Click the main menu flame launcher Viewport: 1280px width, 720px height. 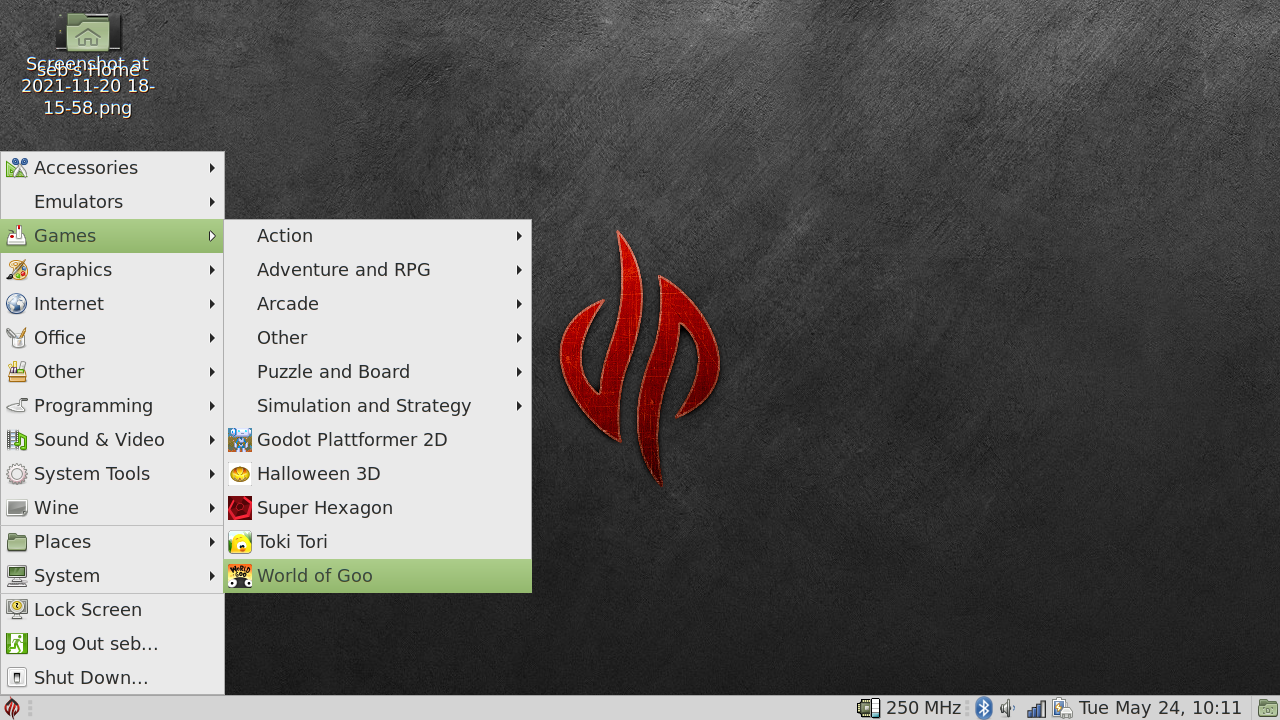point(12,708)
